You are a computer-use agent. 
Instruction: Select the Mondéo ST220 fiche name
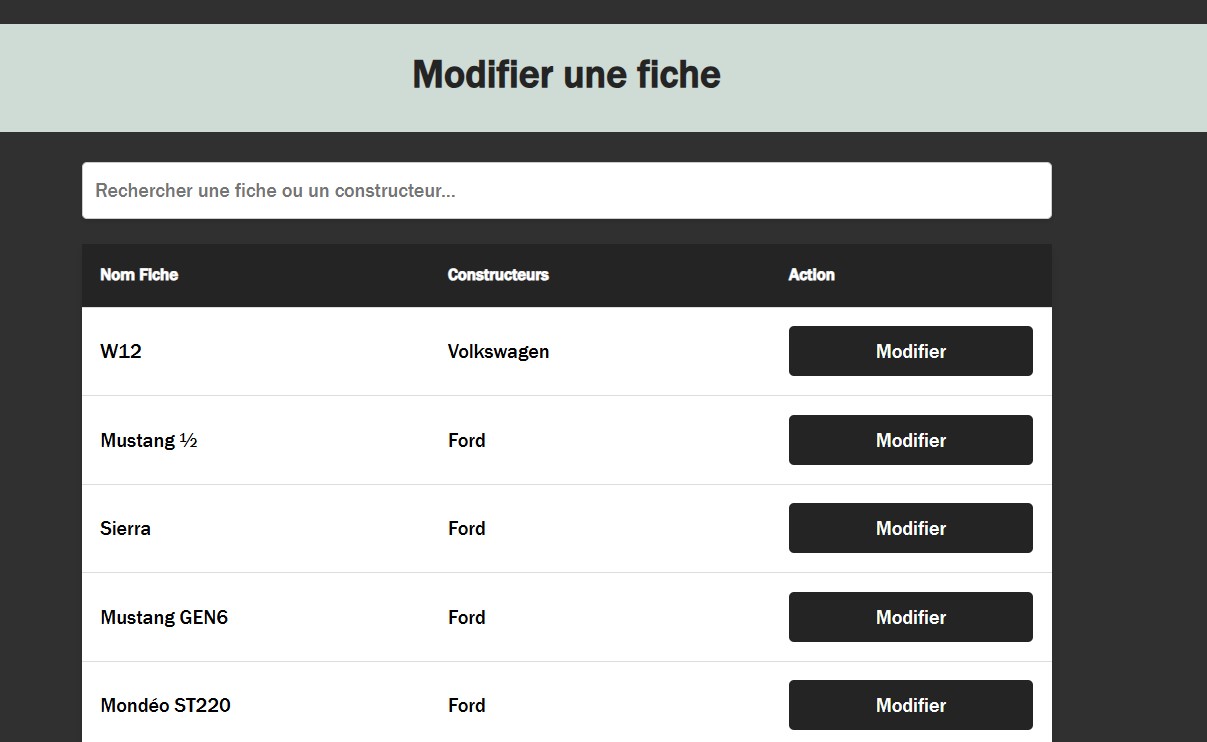coord(165,706)
